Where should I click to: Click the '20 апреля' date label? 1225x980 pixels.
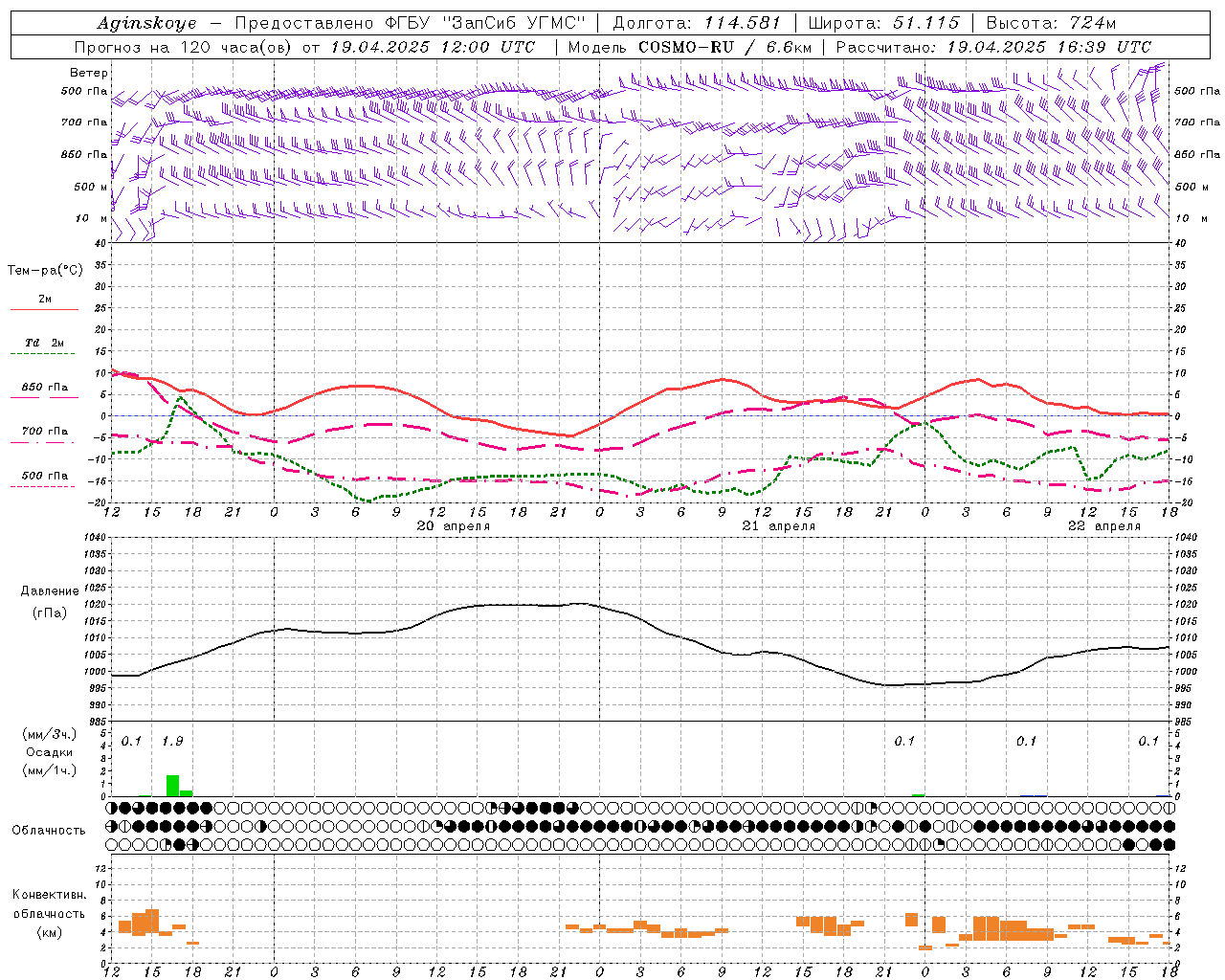(x=454, y=526)
